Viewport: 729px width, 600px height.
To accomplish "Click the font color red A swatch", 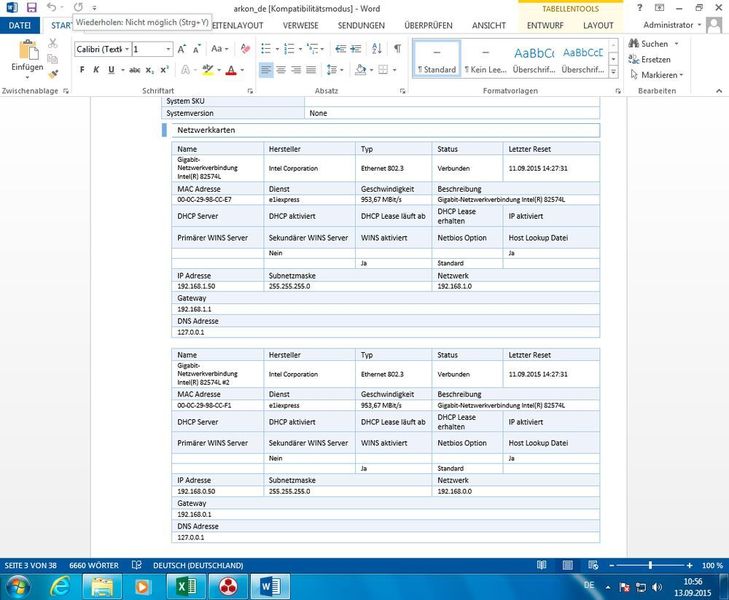I will click(x=230, y=70).
